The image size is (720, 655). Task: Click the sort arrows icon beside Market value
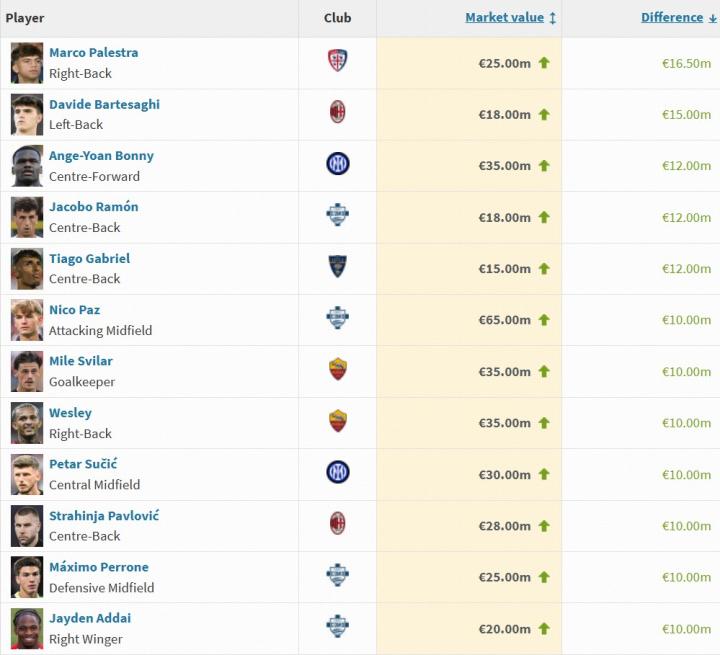coord(553,18)
